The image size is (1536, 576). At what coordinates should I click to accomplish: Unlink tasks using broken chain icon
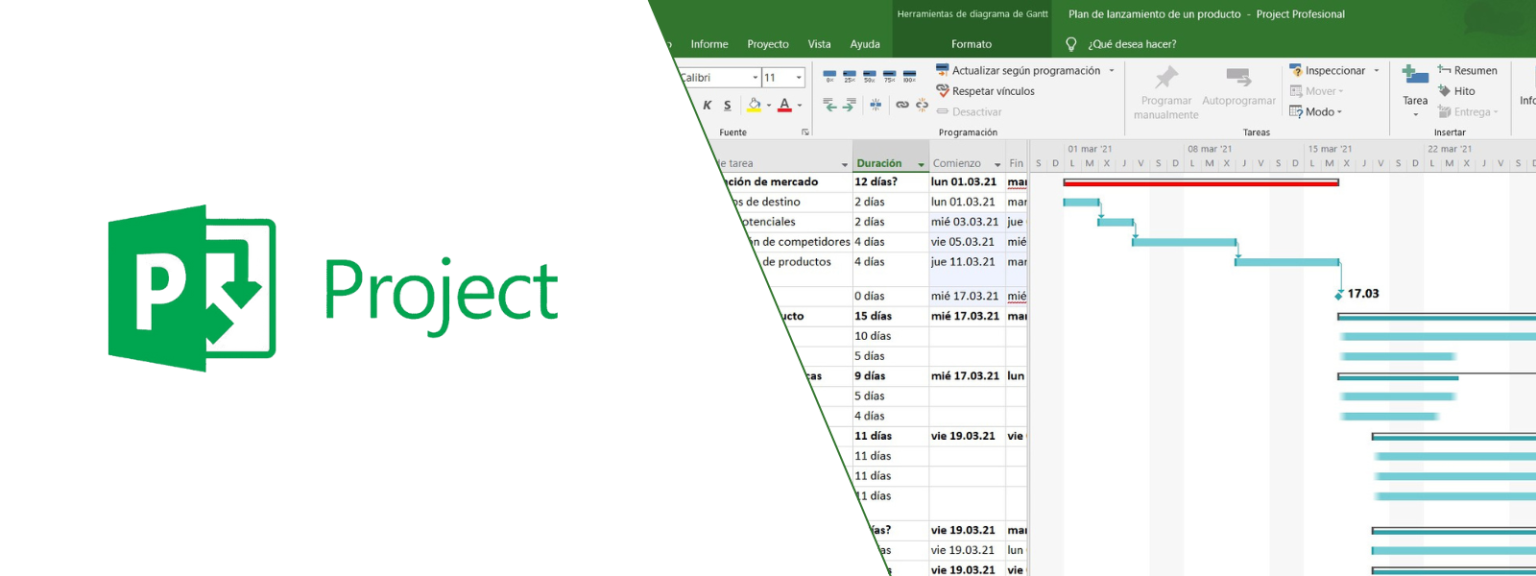click(922, 104)
